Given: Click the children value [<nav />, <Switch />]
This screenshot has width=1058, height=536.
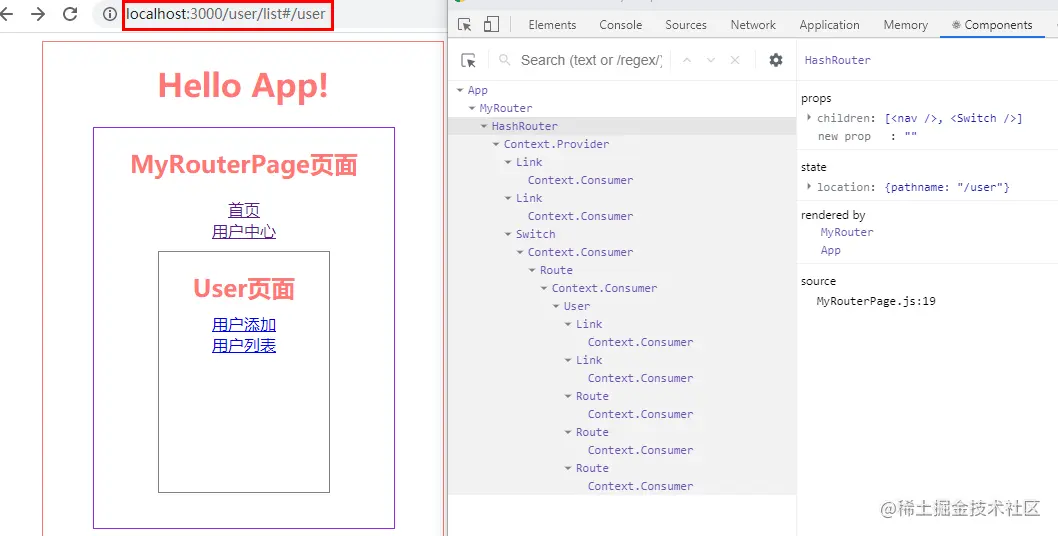Looking at the screenshot, I should (x=953, y=118).
